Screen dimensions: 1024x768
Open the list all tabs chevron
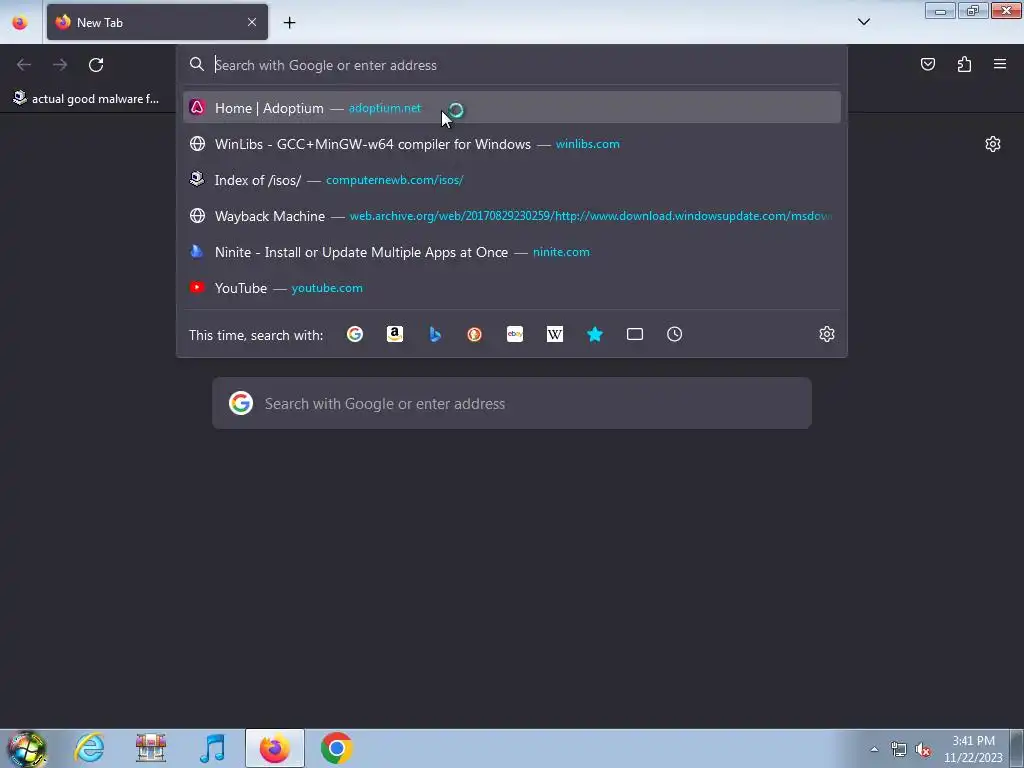coord(863,22)
